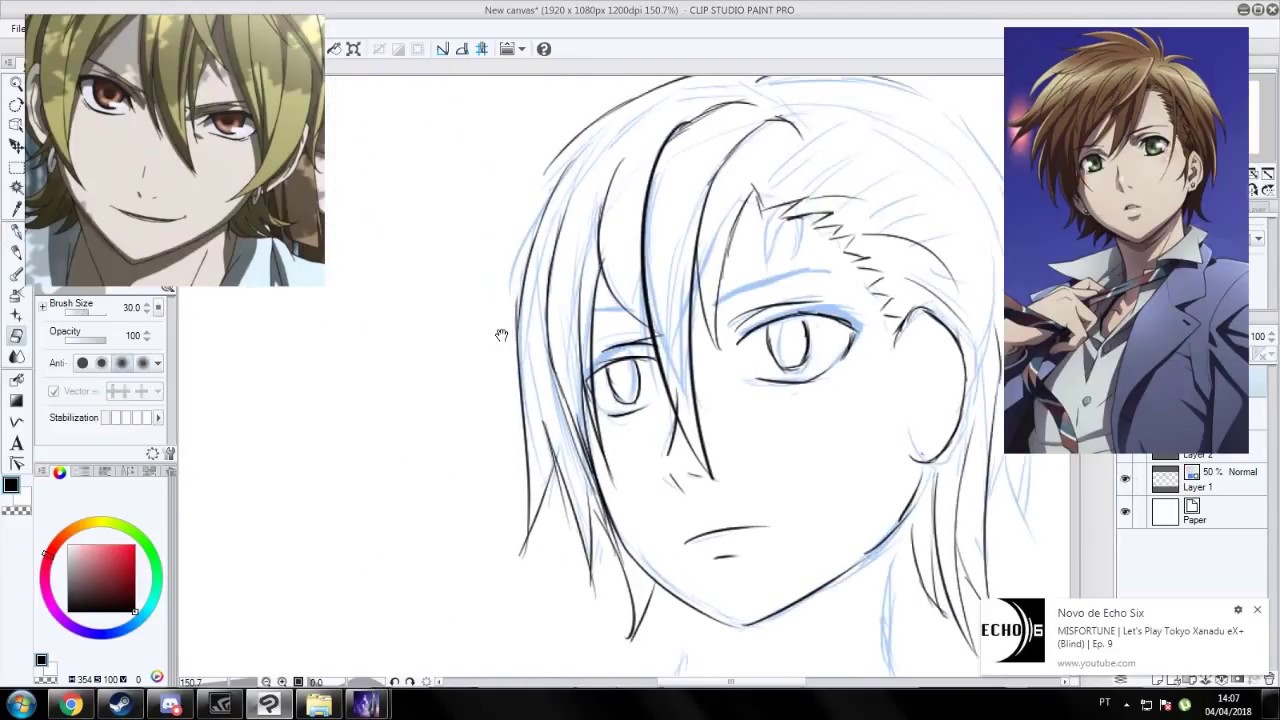Adjust Opacity stepper arrows

pos(147,336)
